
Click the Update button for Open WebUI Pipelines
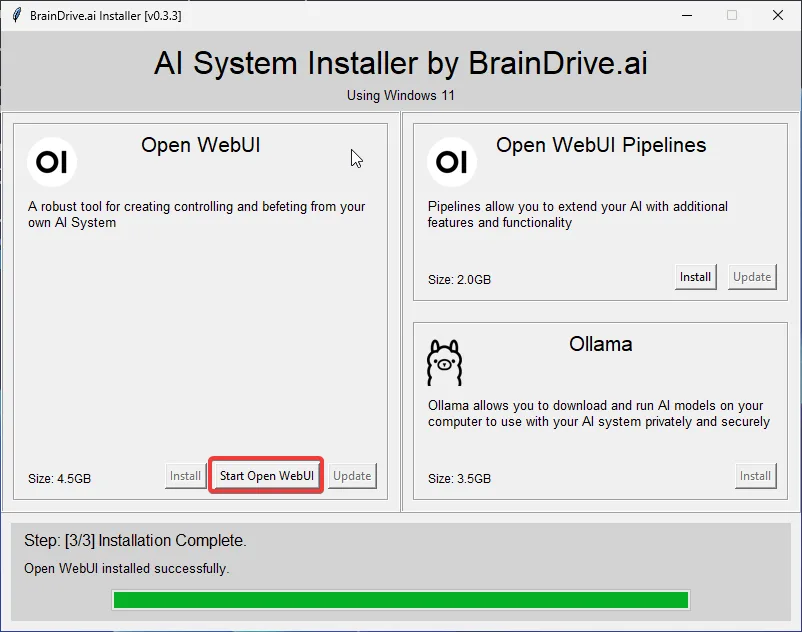[x=752, y=277]
